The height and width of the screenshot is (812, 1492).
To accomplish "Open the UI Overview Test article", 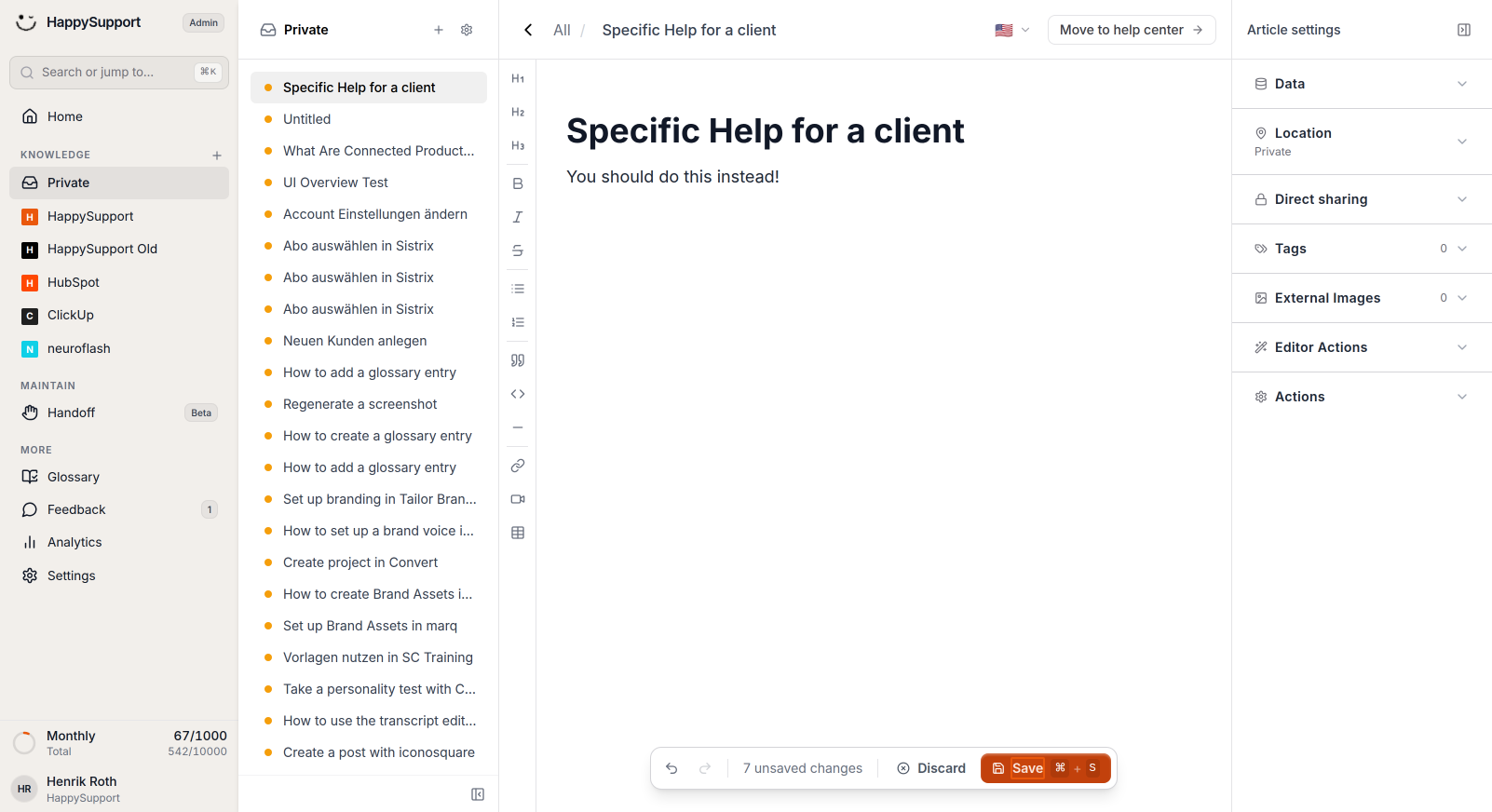I will click(369, 183).
